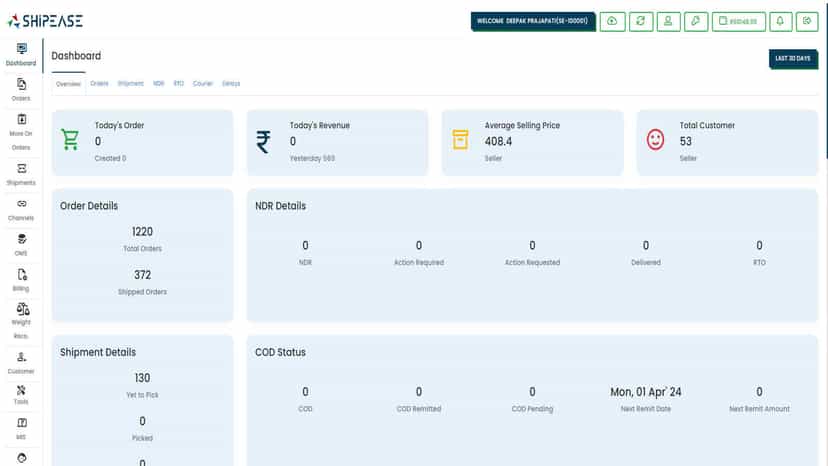Click the Welcome Deepak Prajapati button
Screen dimensions: 828x466
tap(533, 22)
